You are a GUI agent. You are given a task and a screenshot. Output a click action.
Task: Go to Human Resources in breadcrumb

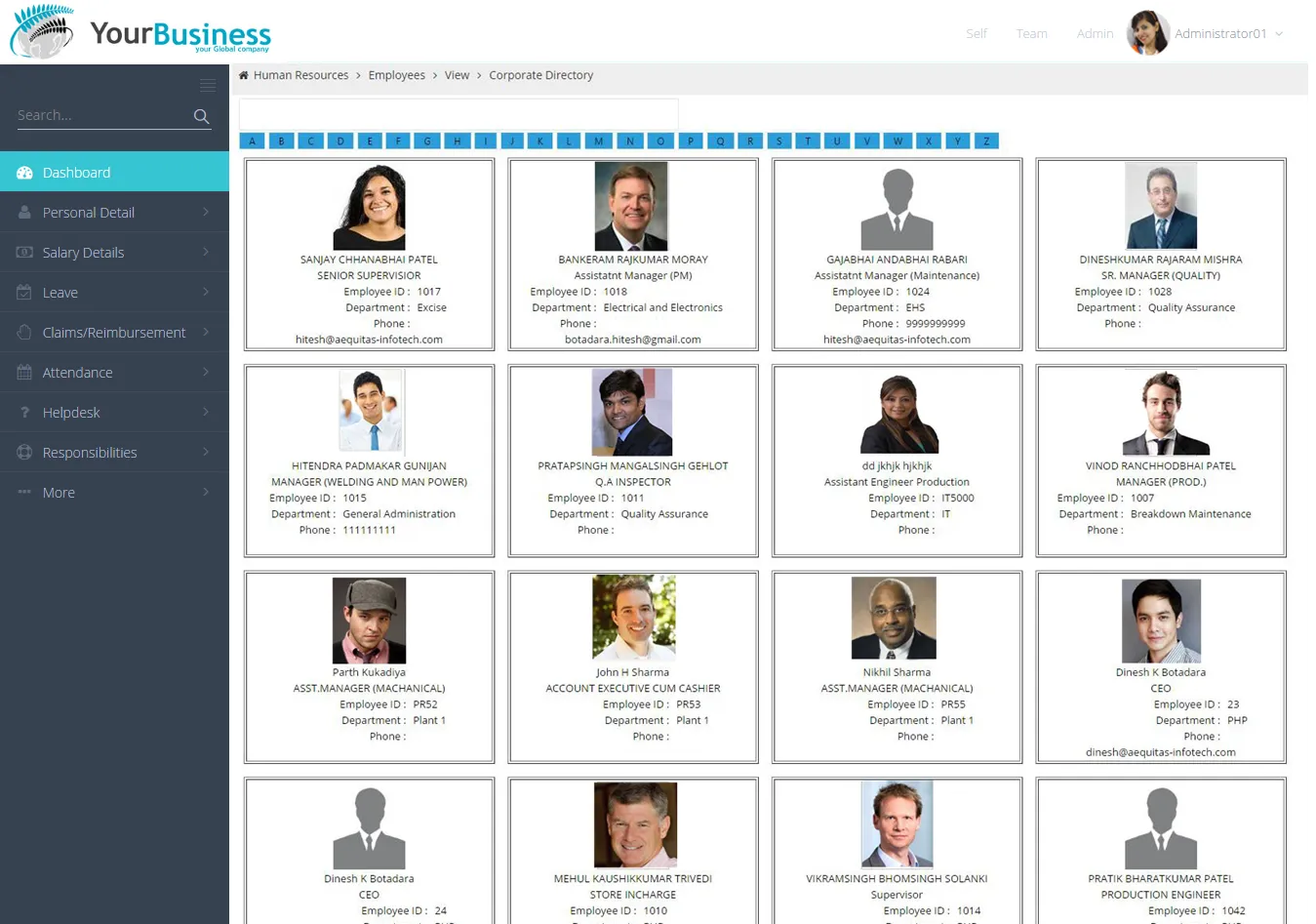tap(300, 75)
